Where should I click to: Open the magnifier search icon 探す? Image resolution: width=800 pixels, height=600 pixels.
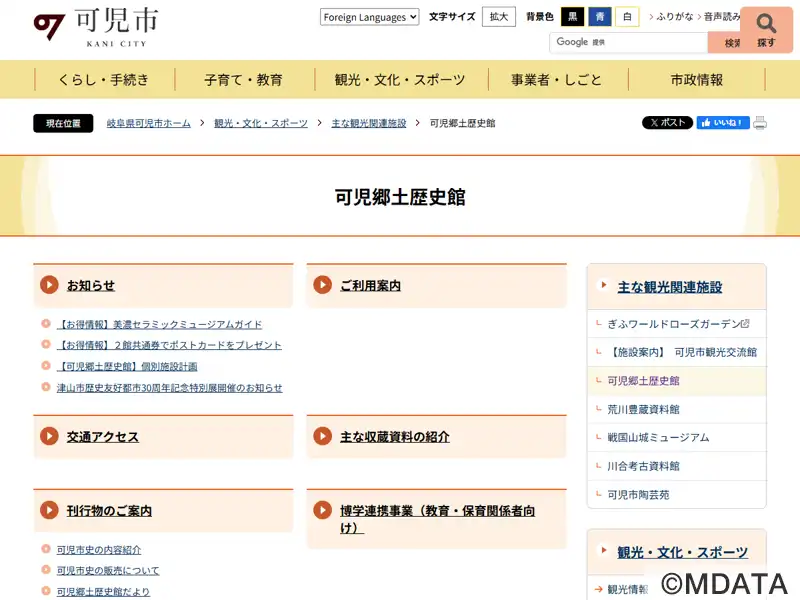click(766, 29)
